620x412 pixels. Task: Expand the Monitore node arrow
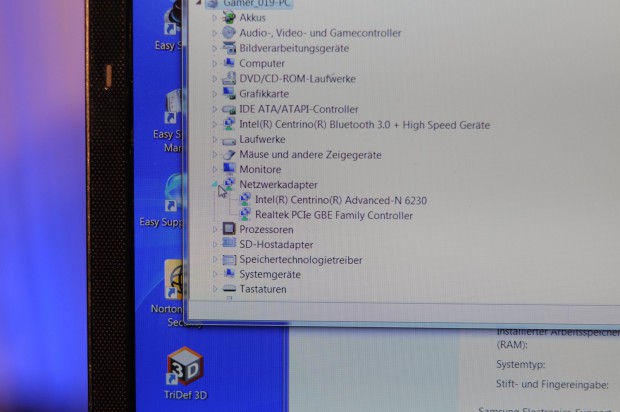coord(215,170)
